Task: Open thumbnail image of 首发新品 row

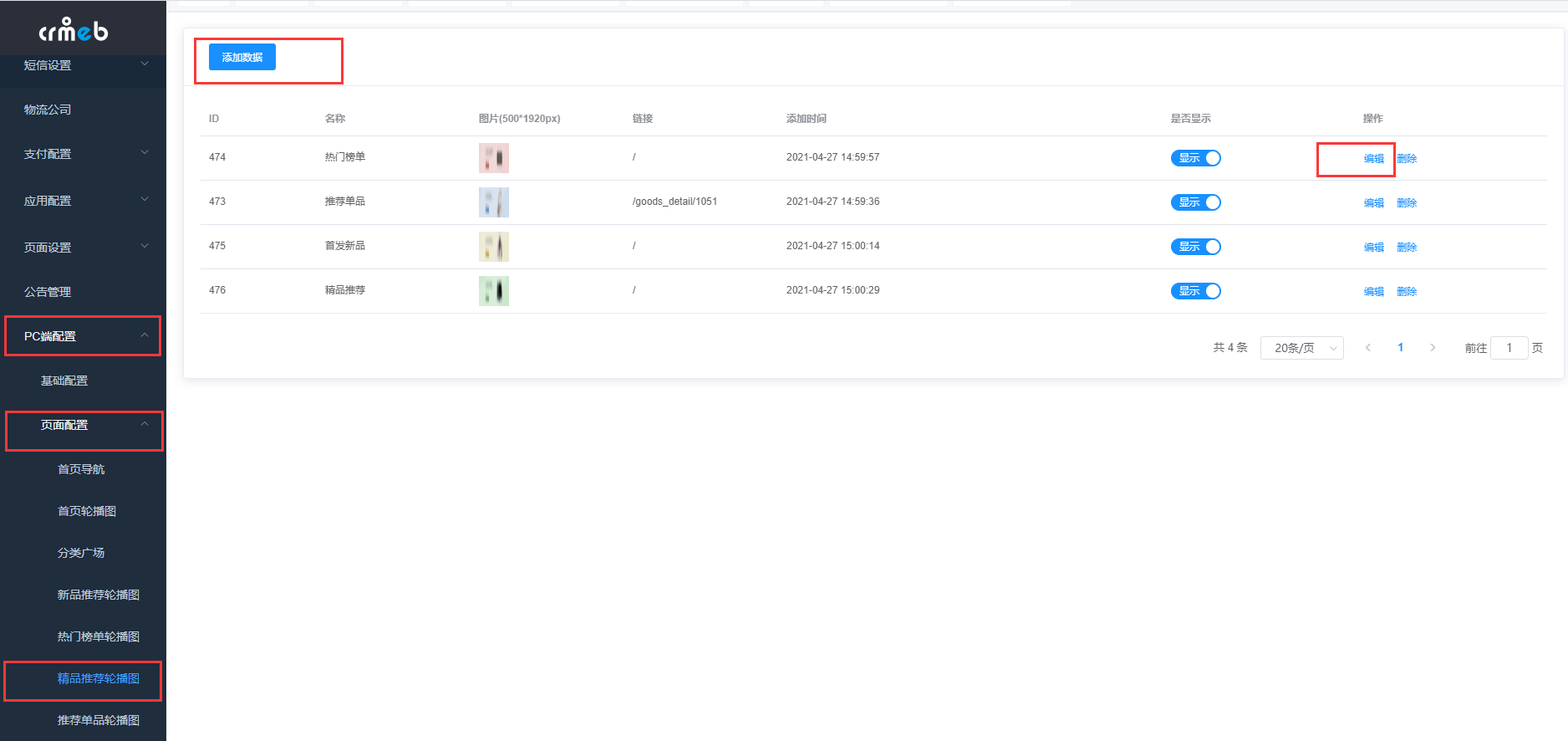Action: click(x=494, y=247)
